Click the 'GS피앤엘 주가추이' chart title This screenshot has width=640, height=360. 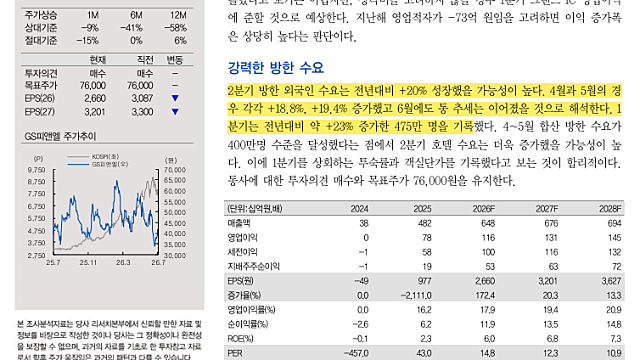(60, 136)
